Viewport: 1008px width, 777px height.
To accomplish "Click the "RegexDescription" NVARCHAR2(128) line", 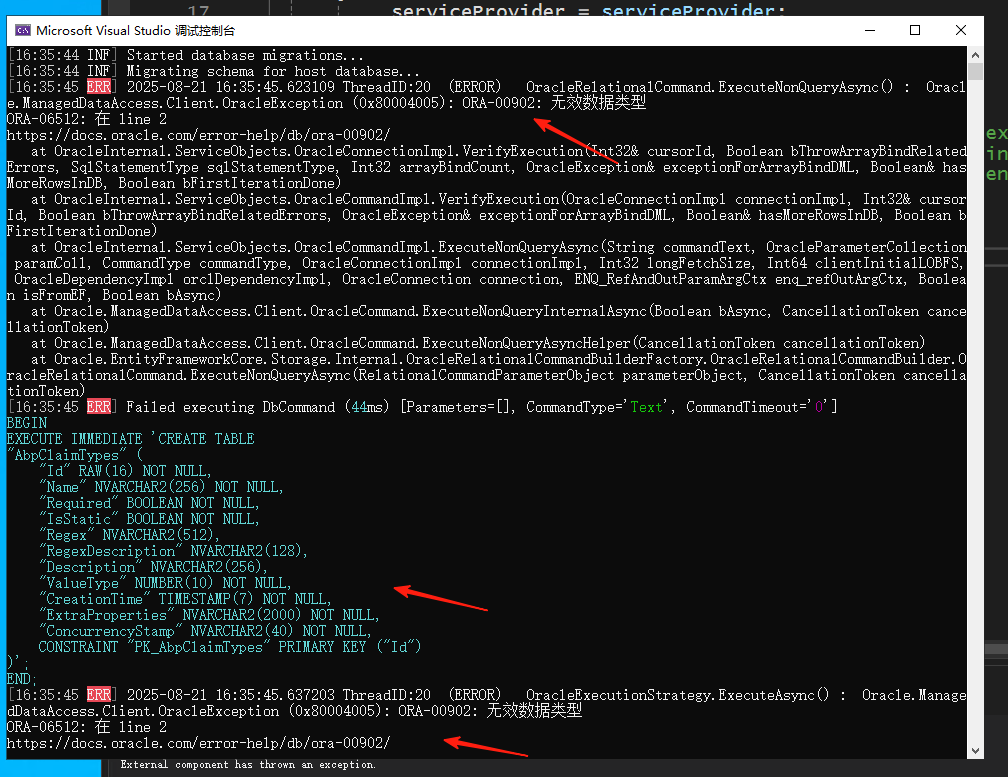I will click(174, 551).
